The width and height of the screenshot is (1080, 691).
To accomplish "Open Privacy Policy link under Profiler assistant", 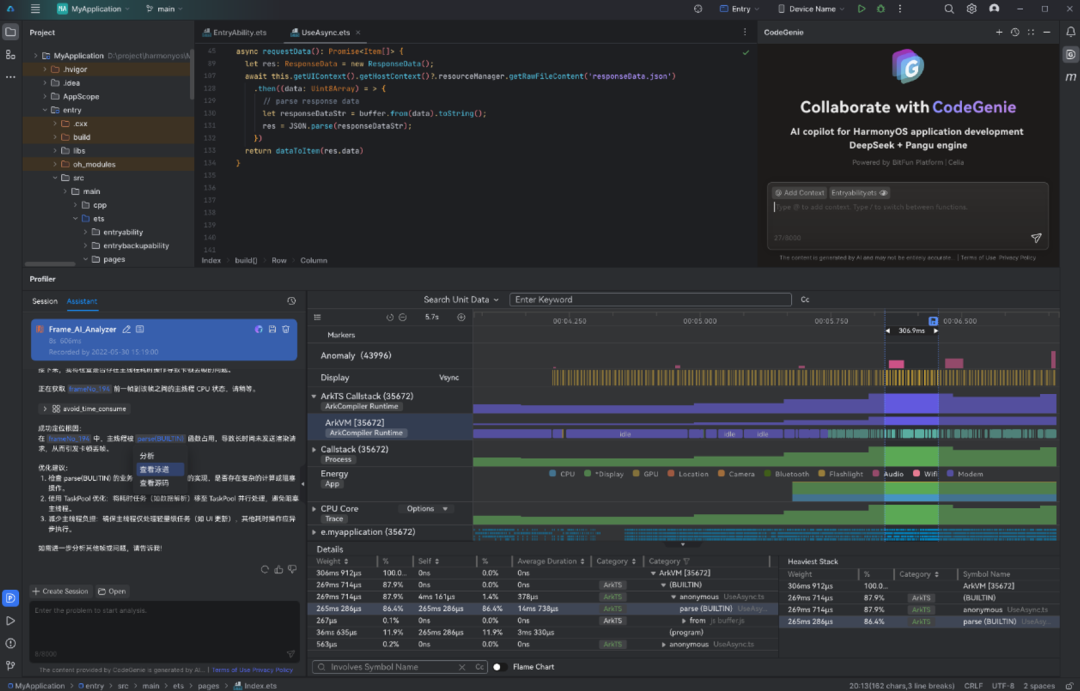I will tap(272, 670).
